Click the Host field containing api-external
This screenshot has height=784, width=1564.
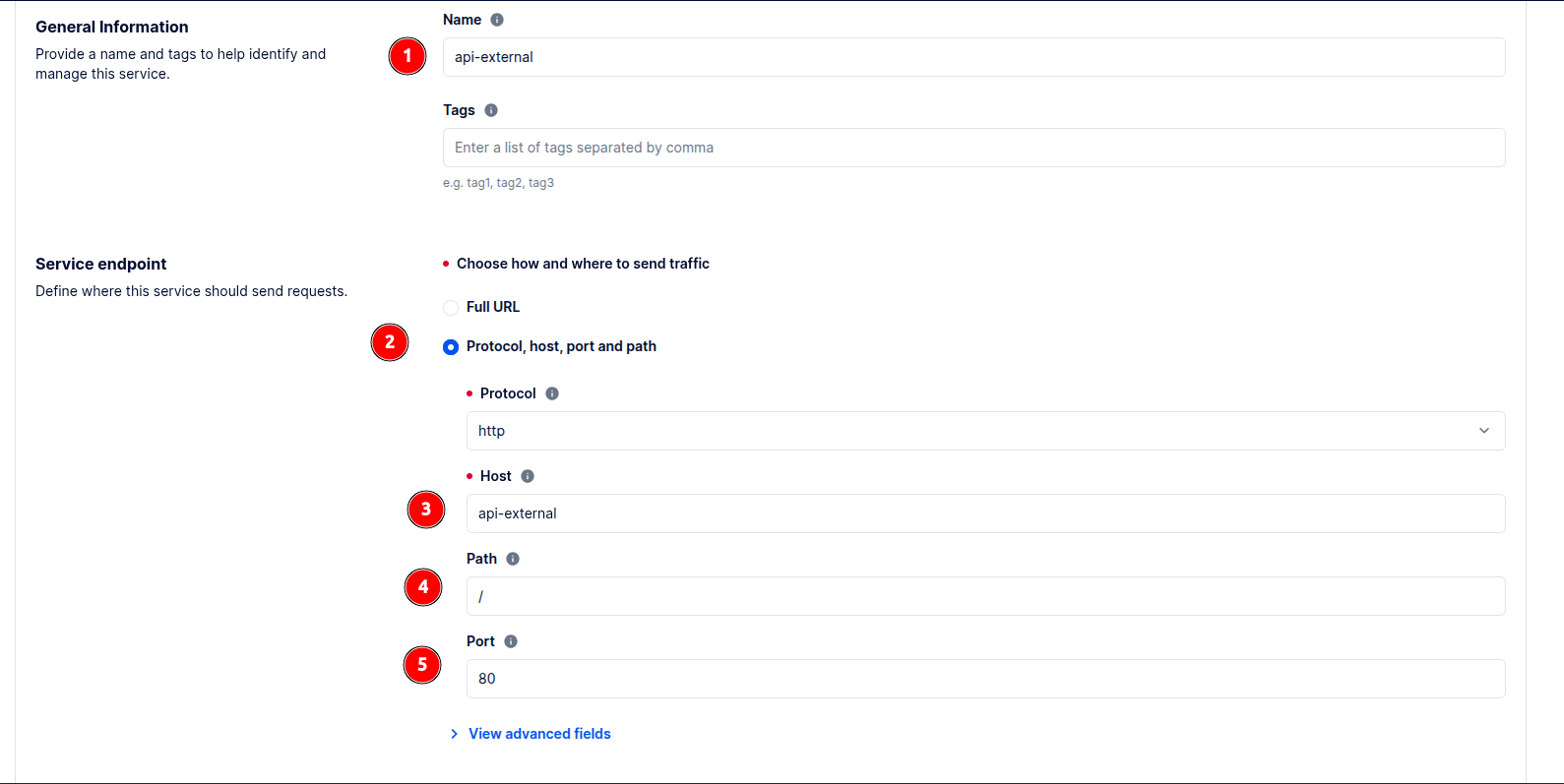985,513
